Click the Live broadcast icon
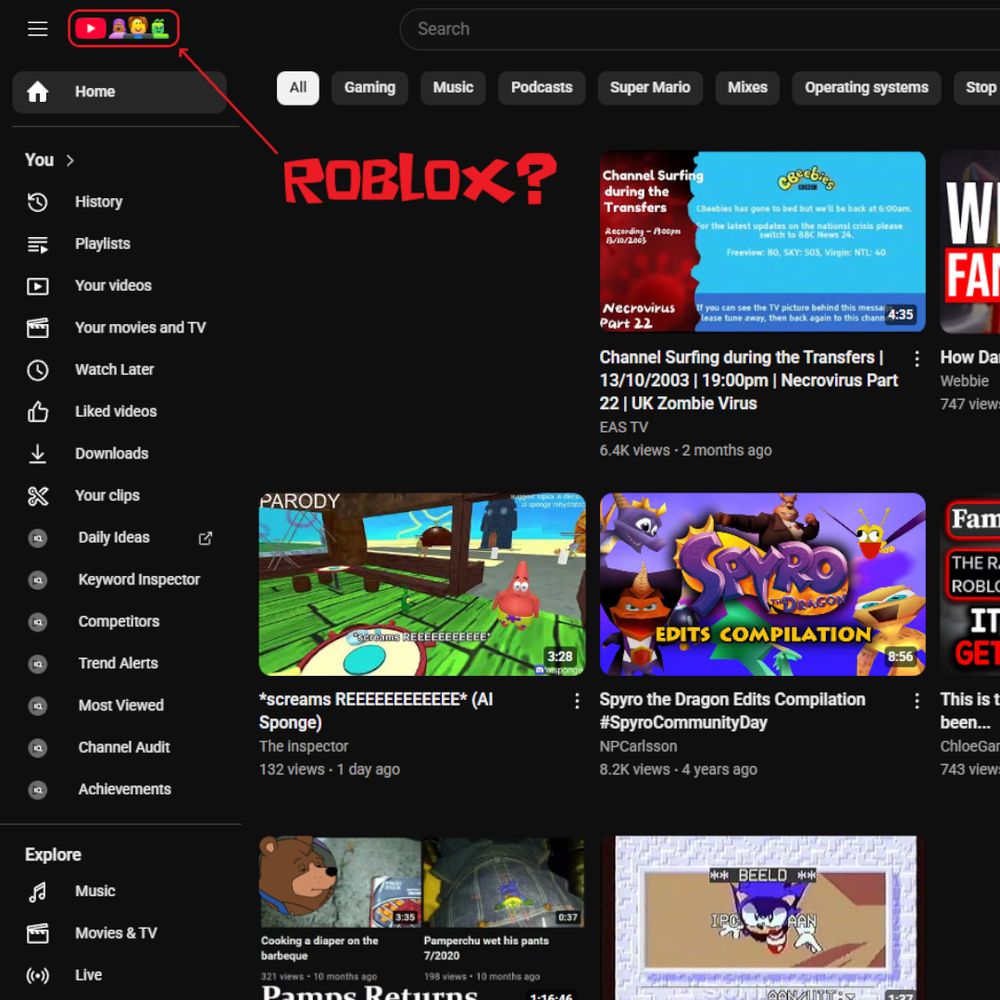 tap(38, 976)
